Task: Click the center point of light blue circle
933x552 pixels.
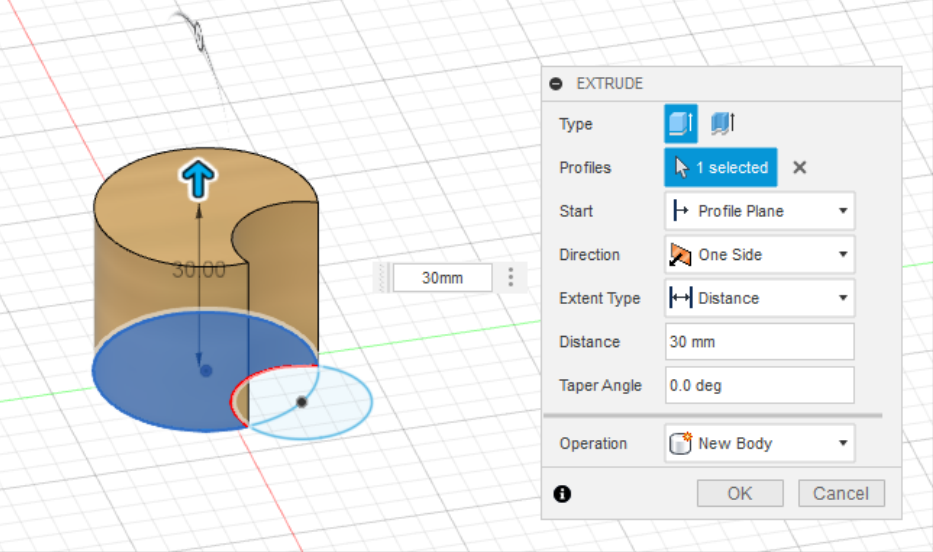Action: (301, 402)
